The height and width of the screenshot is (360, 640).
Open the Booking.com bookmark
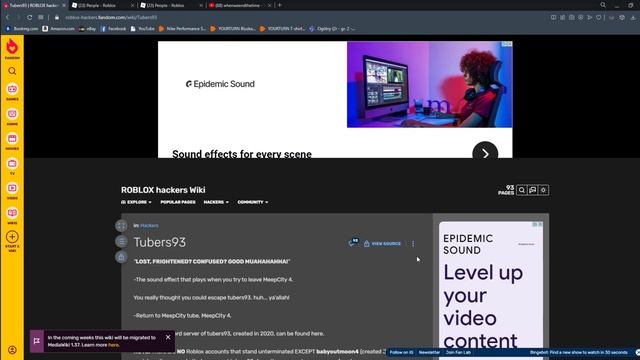tap(22, 29)
